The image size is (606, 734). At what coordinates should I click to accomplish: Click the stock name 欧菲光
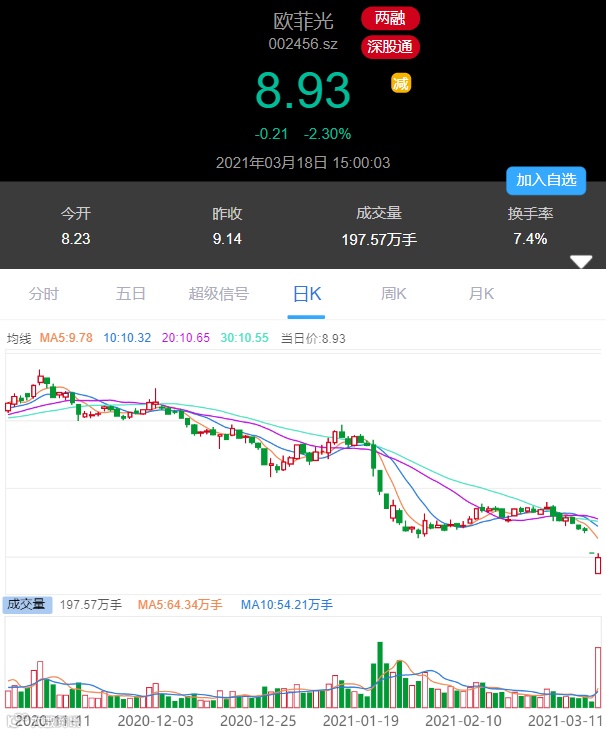303,21
